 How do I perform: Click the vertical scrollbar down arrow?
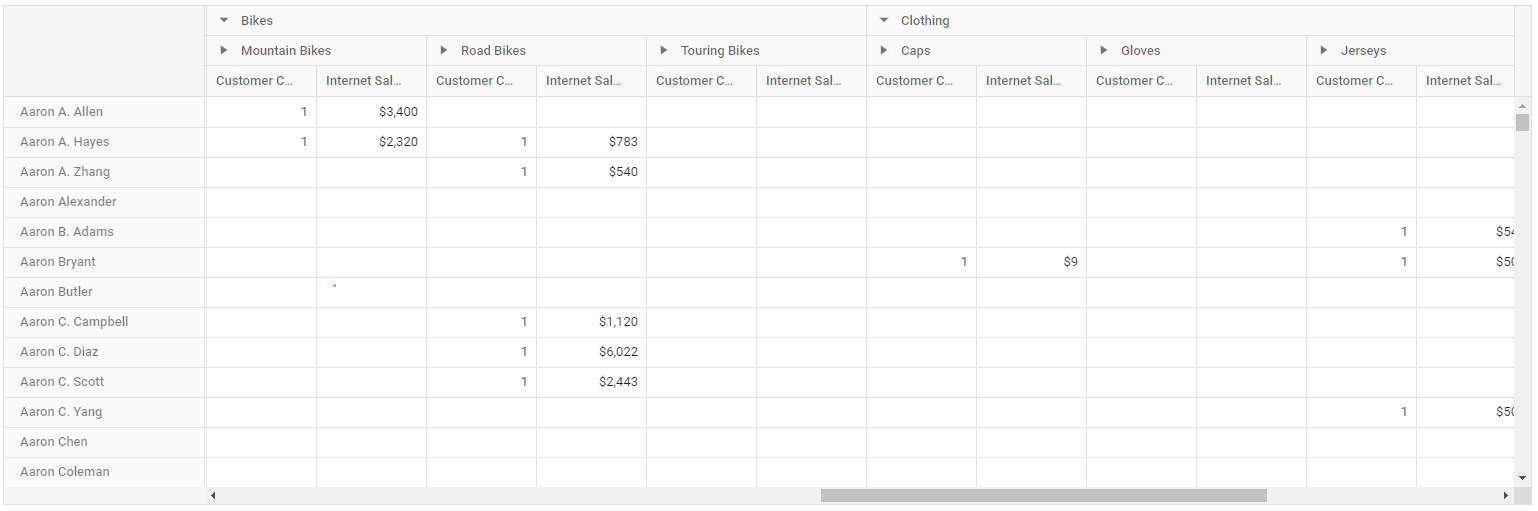[1522, 478]
